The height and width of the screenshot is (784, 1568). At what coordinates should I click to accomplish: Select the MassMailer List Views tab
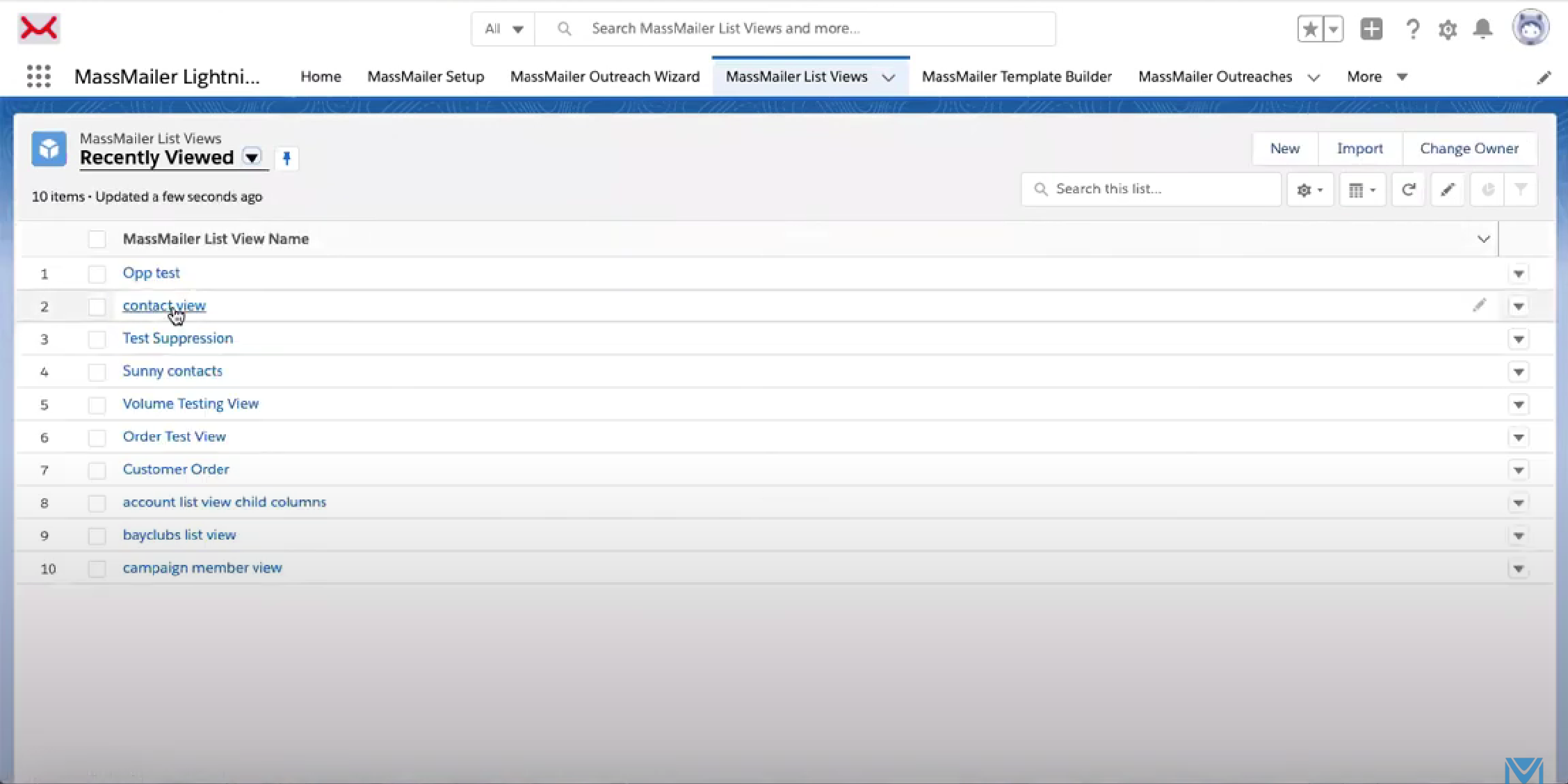[x=797, y=77]
